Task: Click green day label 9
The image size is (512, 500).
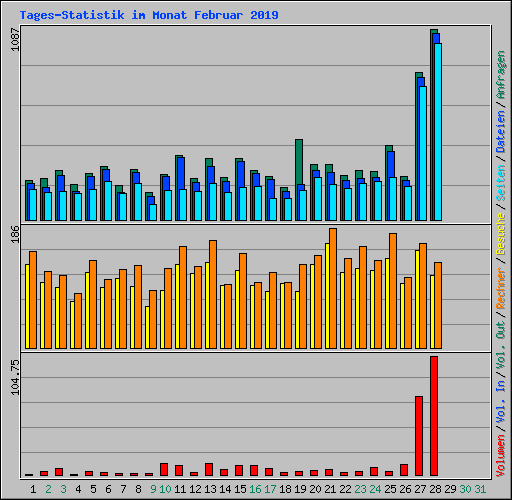Action: click(x=153, y=489)
